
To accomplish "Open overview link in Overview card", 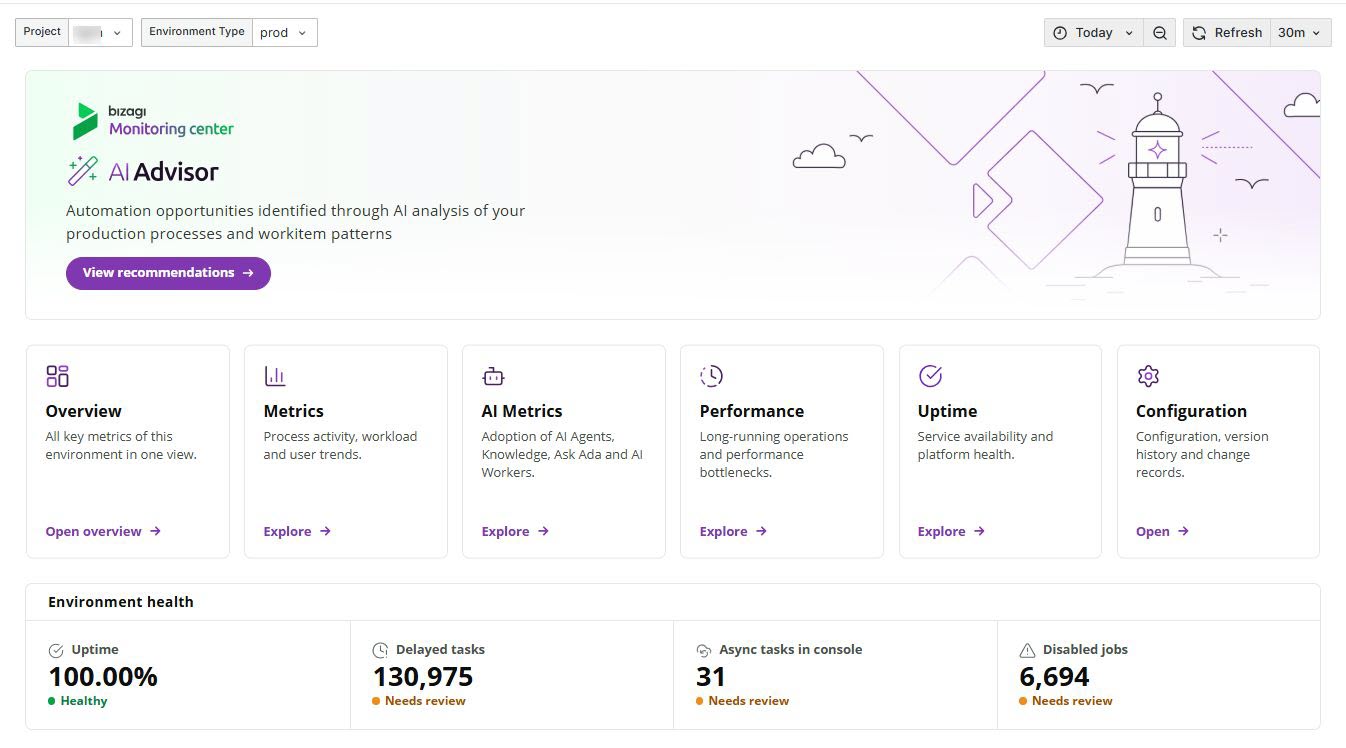I will coord(103,531).
